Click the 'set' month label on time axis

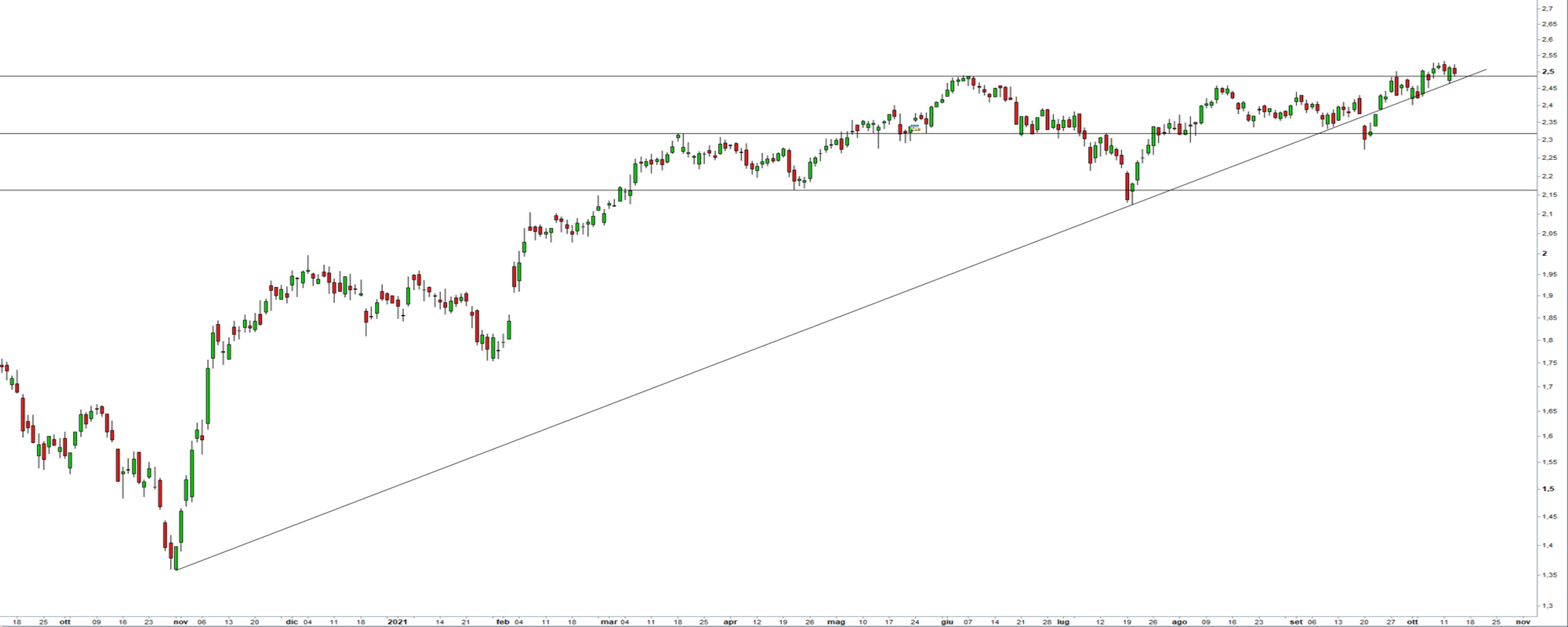pyautogui.click(x=1296, y=622)
